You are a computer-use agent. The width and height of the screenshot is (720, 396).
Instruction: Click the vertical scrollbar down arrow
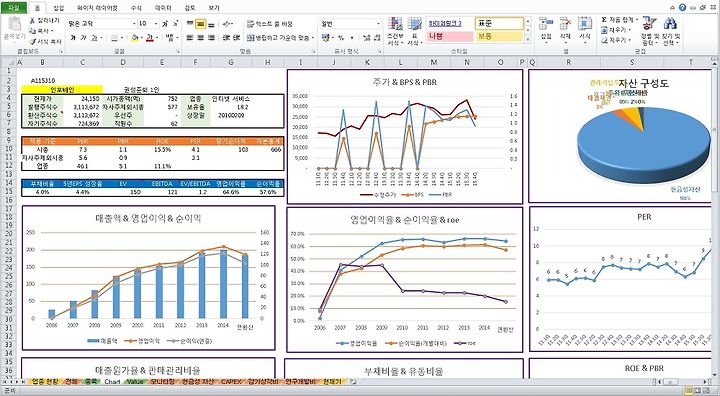tap(714, 374)
